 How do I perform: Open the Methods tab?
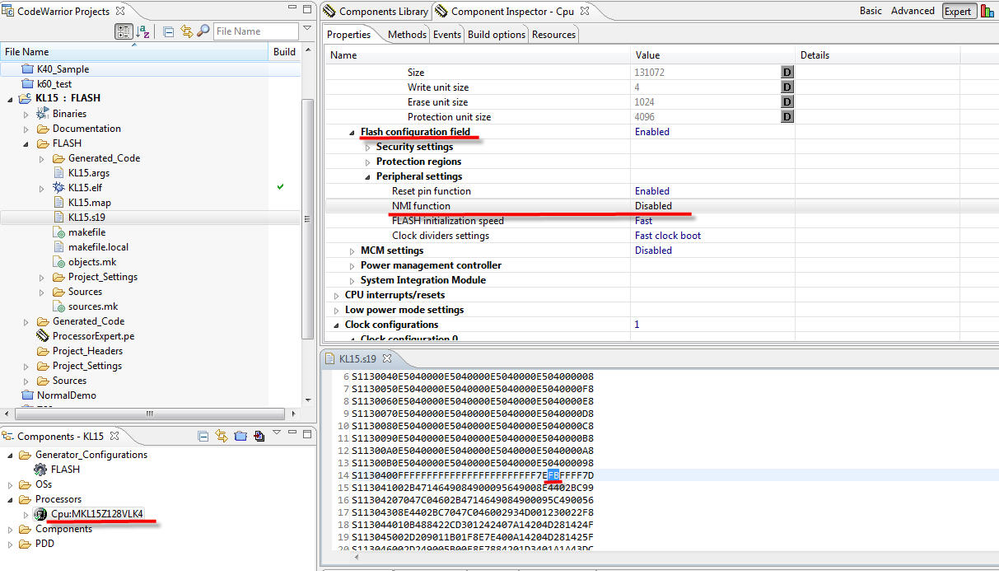pos(406,34)
